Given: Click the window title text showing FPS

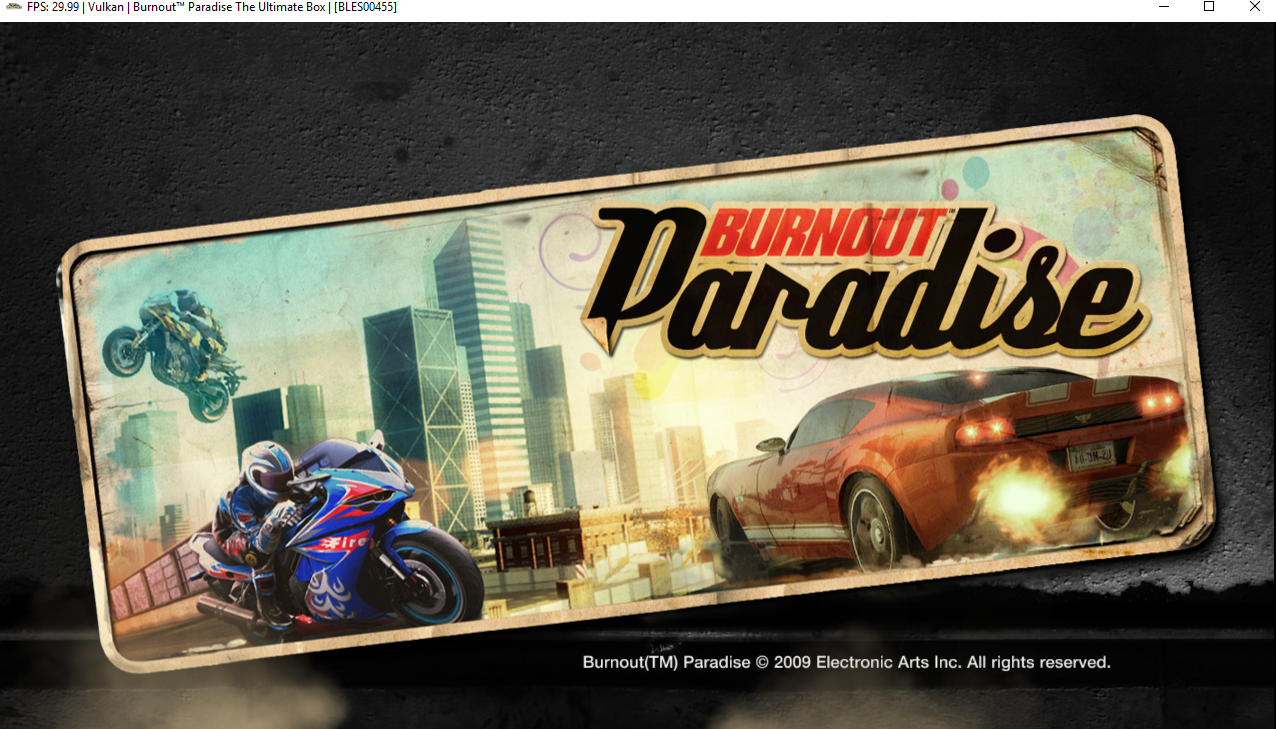Looking at the screenshot, I should tap(212, 7).
